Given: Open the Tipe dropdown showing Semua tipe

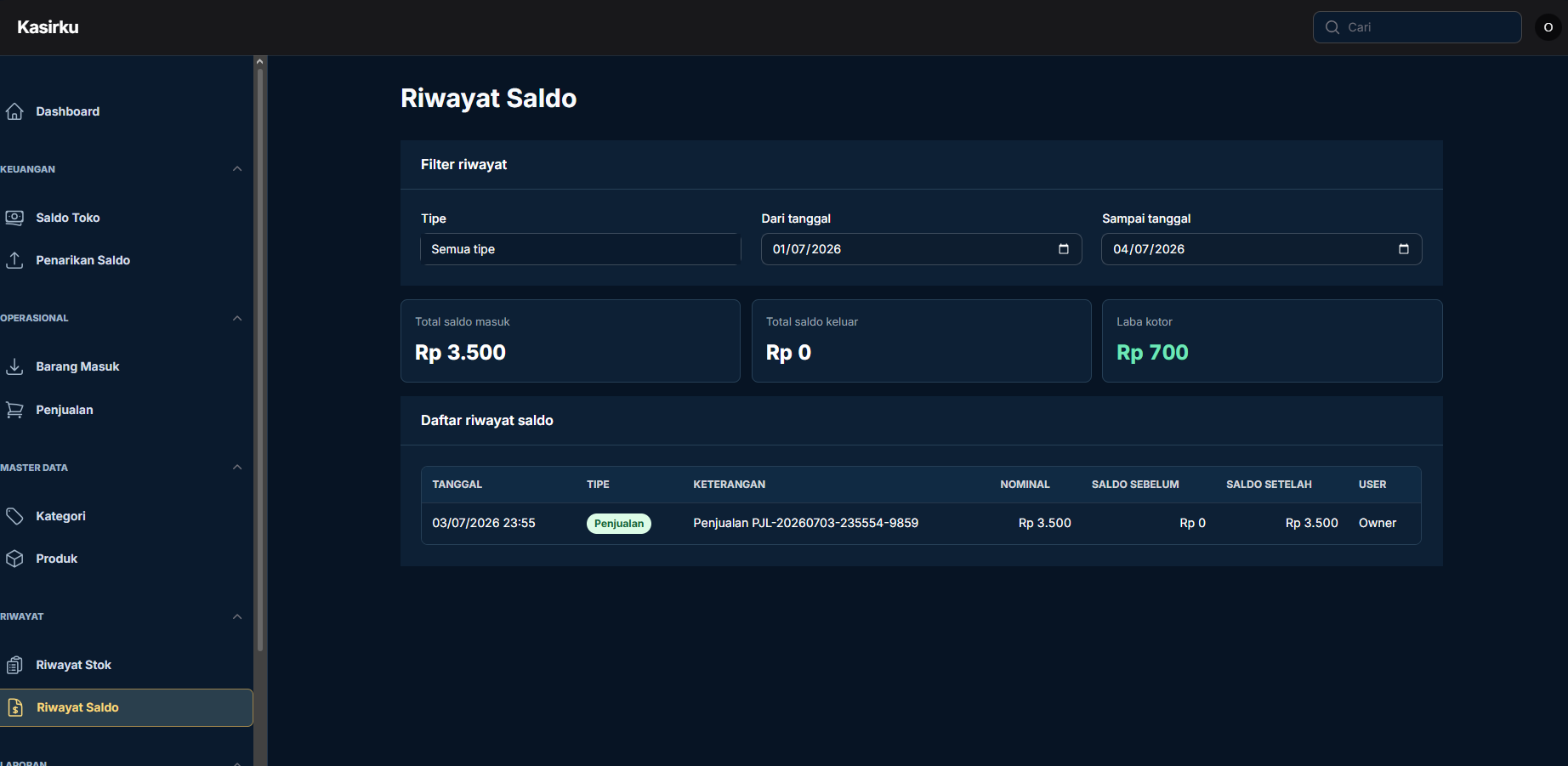Looking at the screenshot, I should 581,249.
